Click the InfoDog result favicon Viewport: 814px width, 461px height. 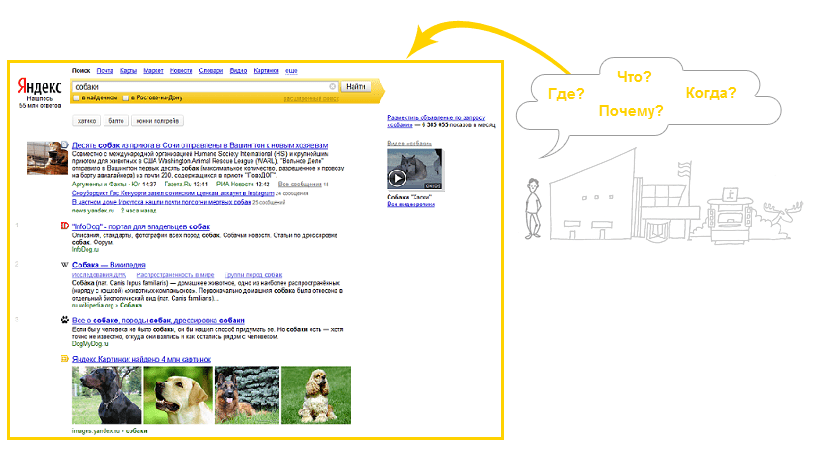pos(65,226)
